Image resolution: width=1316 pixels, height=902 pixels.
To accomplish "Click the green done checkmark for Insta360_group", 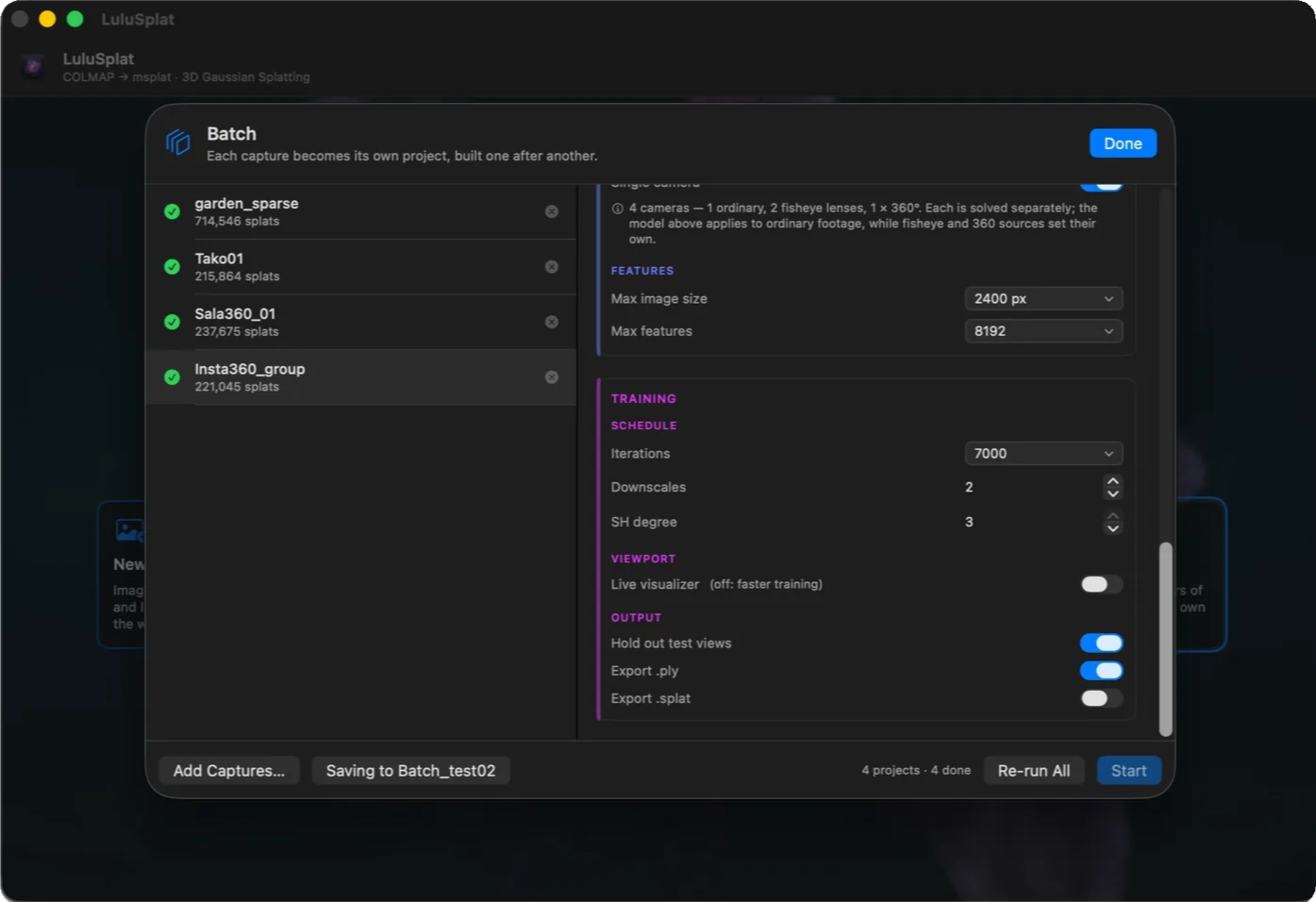I will (x=172, y=377).
